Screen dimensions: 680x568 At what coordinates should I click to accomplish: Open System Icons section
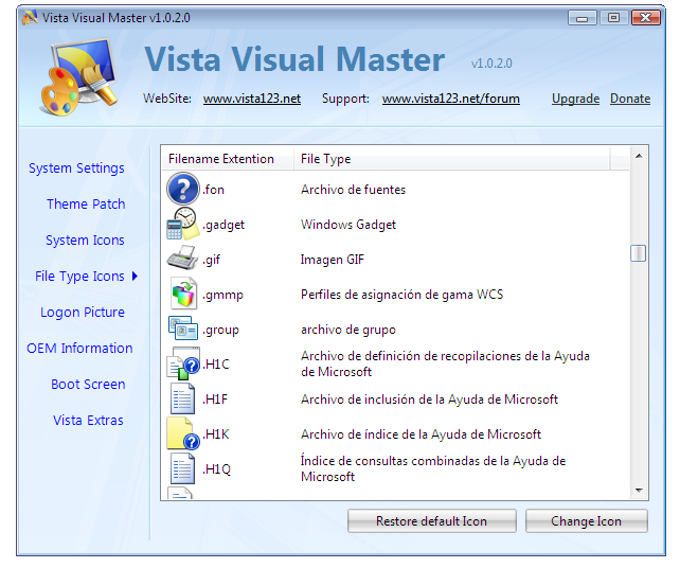85,240
